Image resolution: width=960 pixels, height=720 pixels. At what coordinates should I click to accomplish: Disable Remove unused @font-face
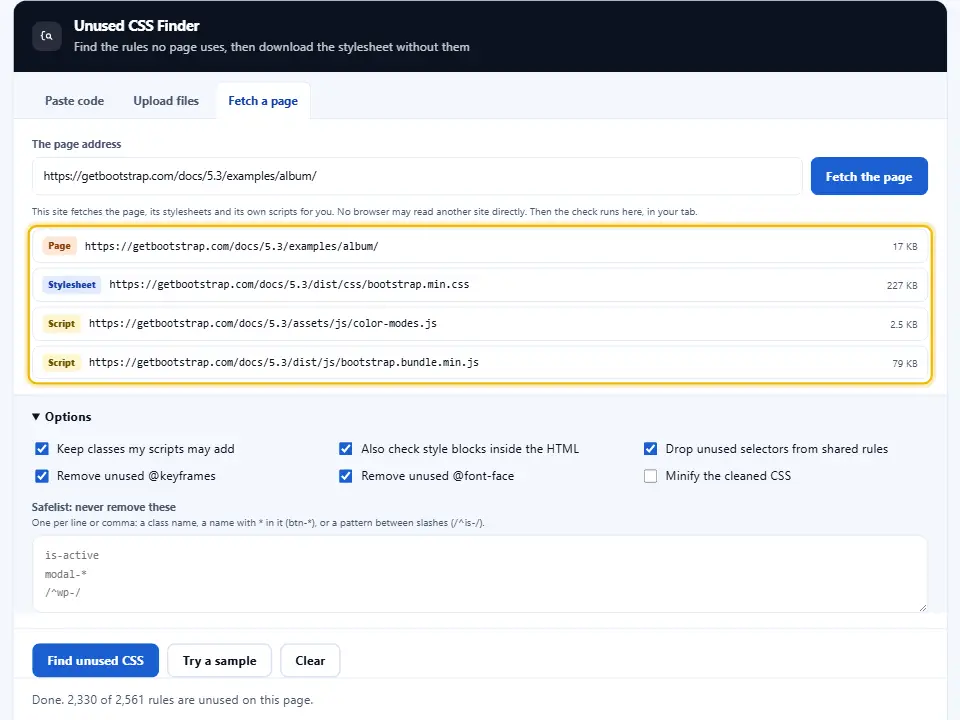[346, 476]
